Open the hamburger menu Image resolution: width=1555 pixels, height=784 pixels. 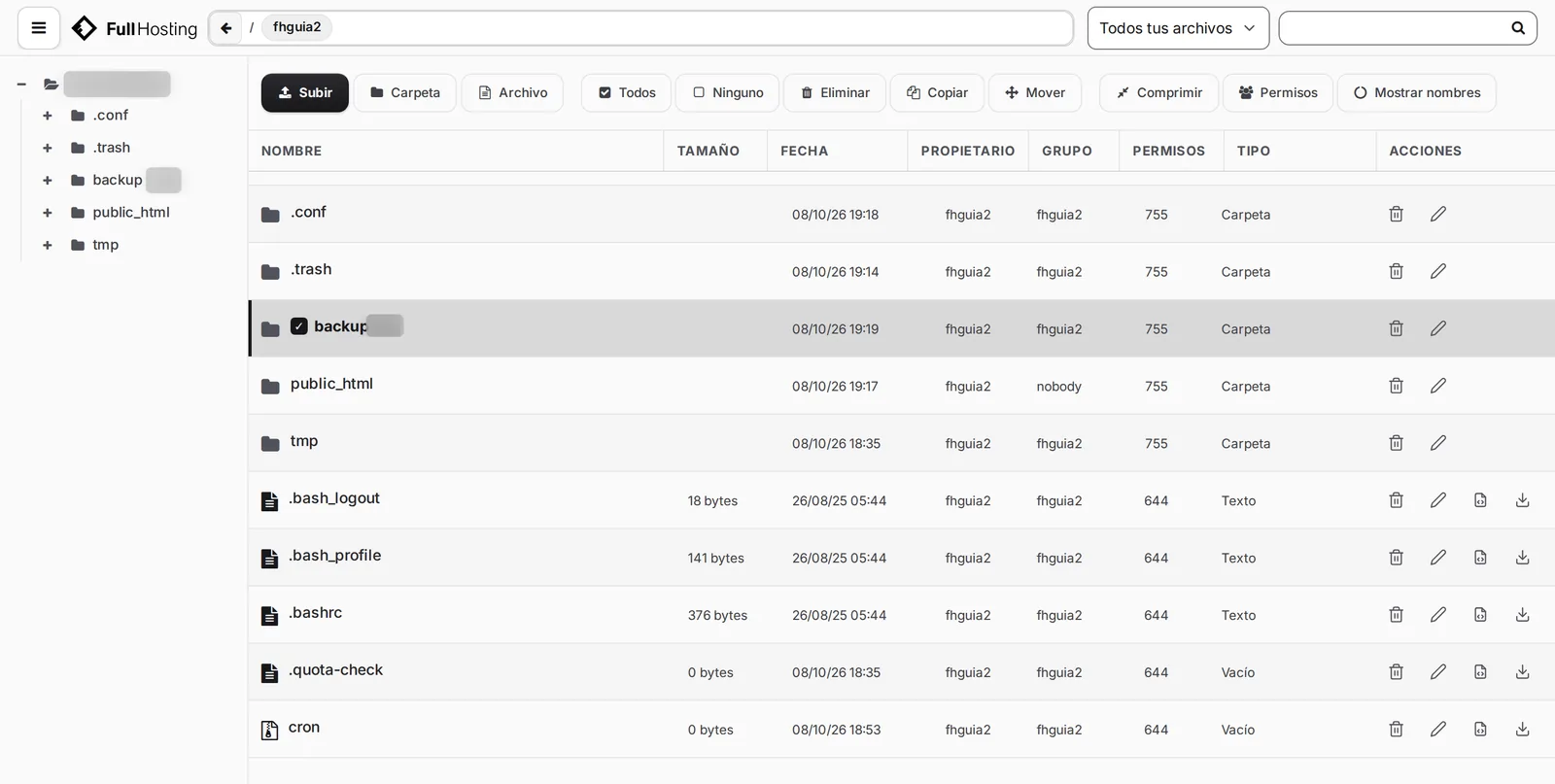39,28
